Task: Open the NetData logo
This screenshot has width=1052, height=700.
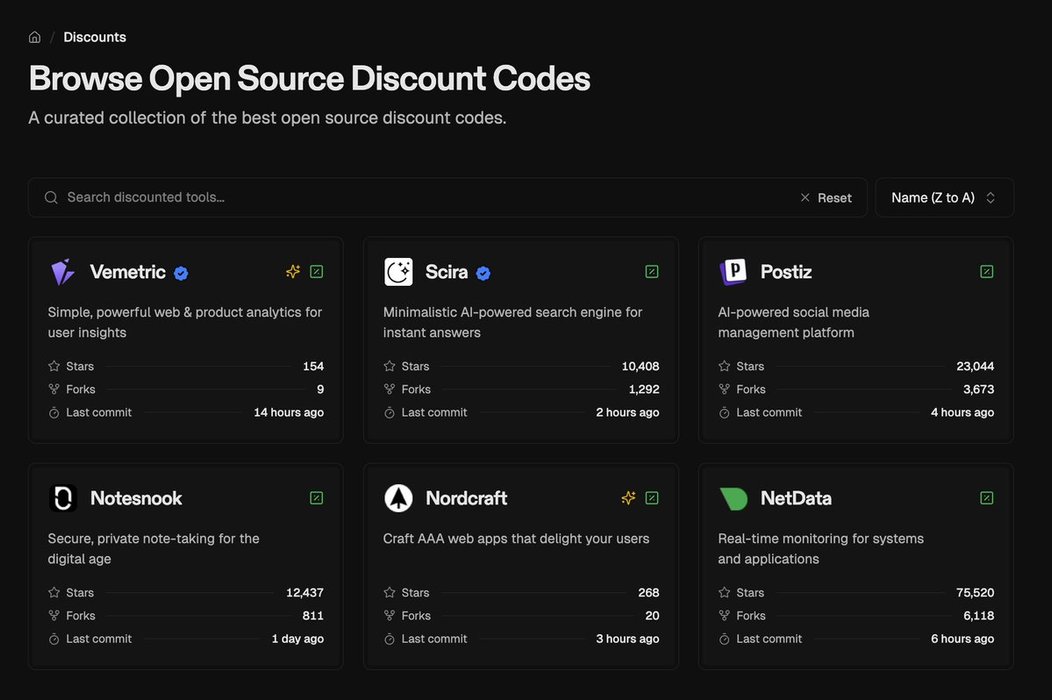Action: point(733,498)
